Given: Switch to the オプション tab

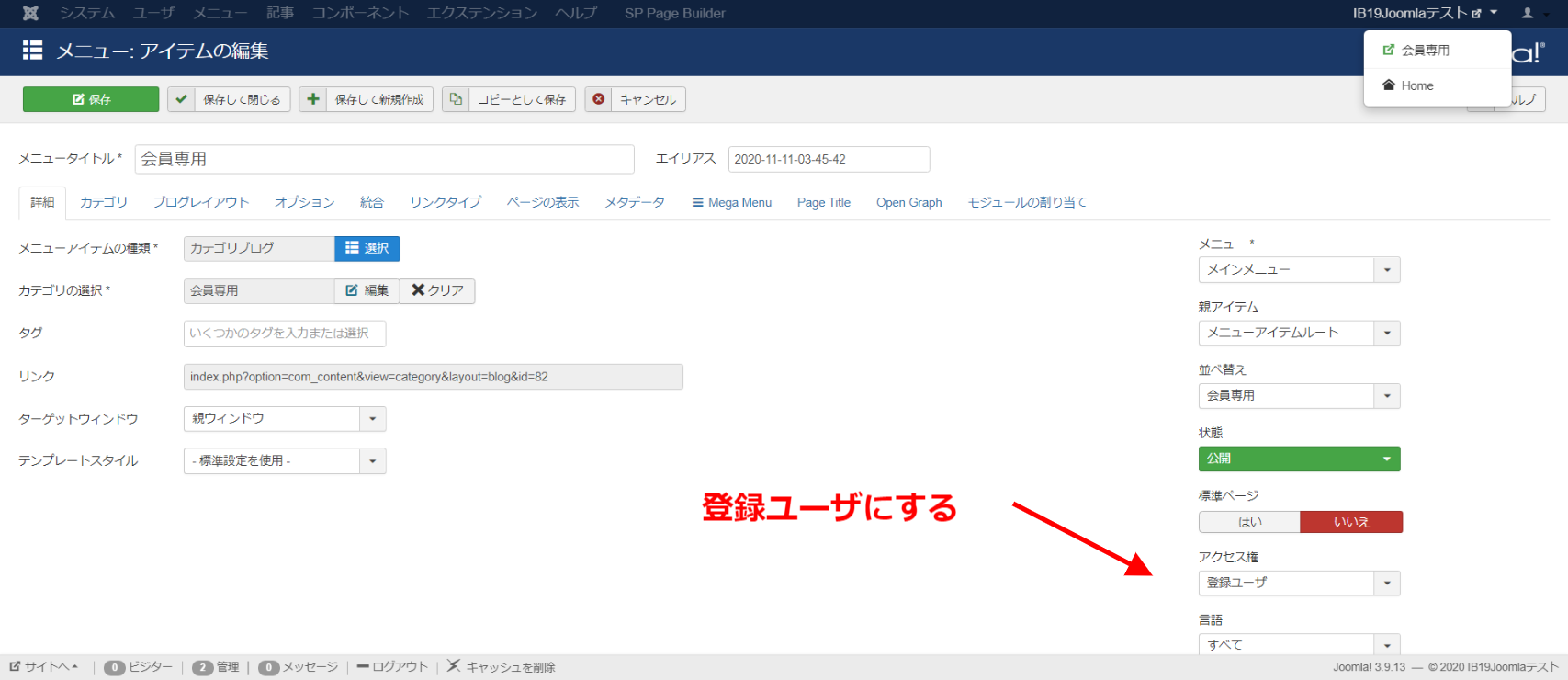Looking at the screenshot, I should coord(305,202).
